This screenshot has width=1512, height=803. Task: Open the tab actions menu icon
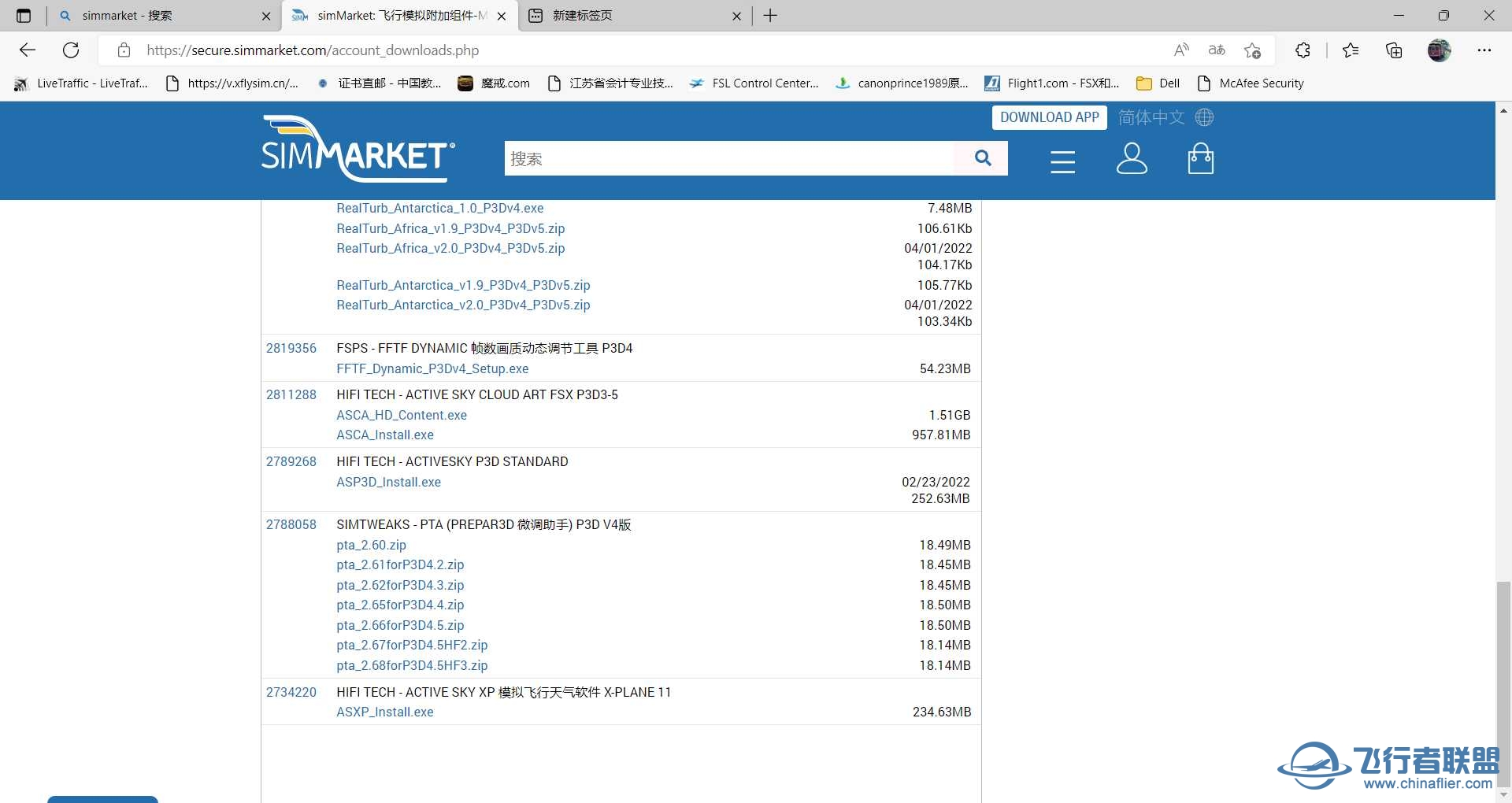[24, 16]
